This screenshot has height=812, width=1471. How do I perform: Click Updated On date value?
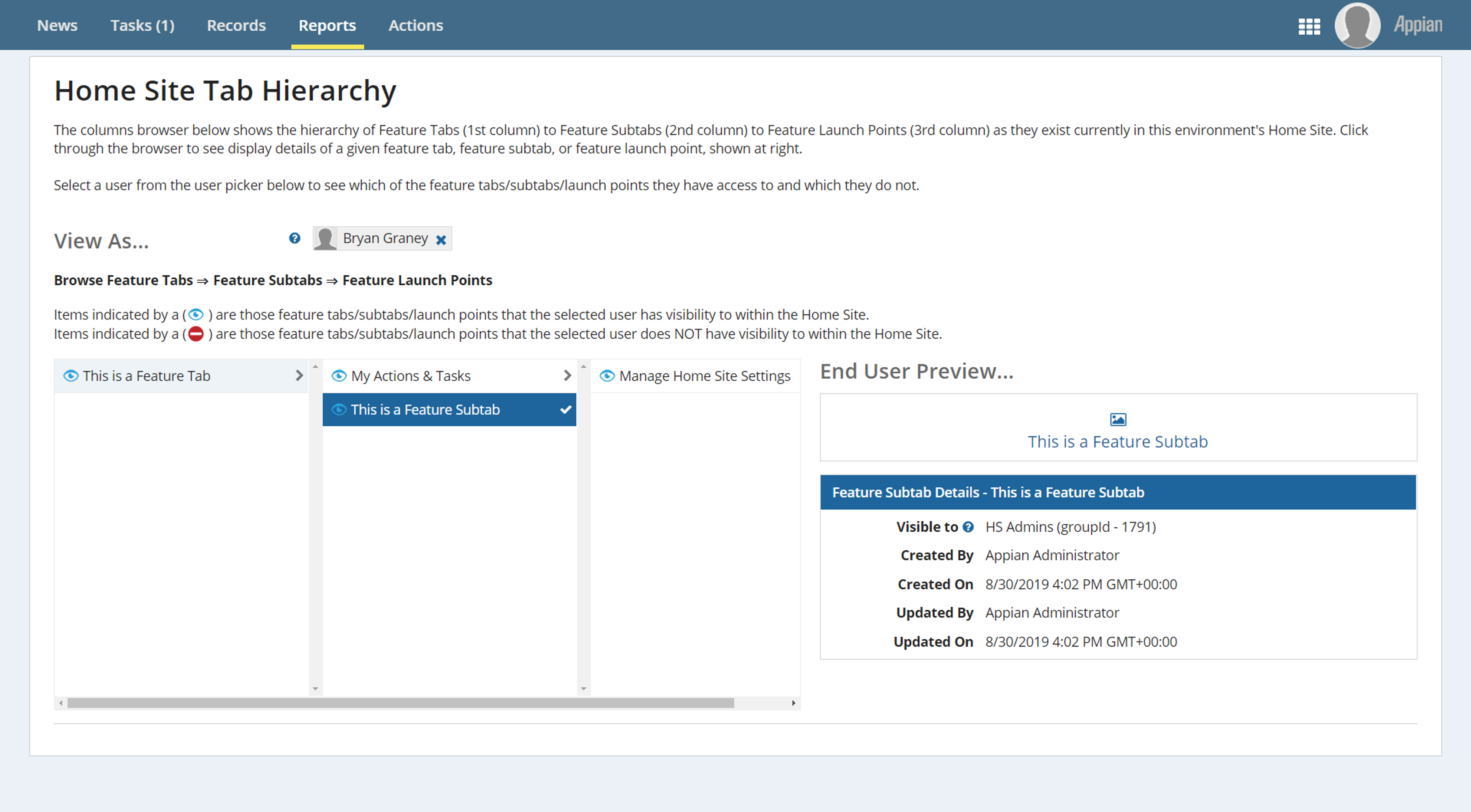1081,642
